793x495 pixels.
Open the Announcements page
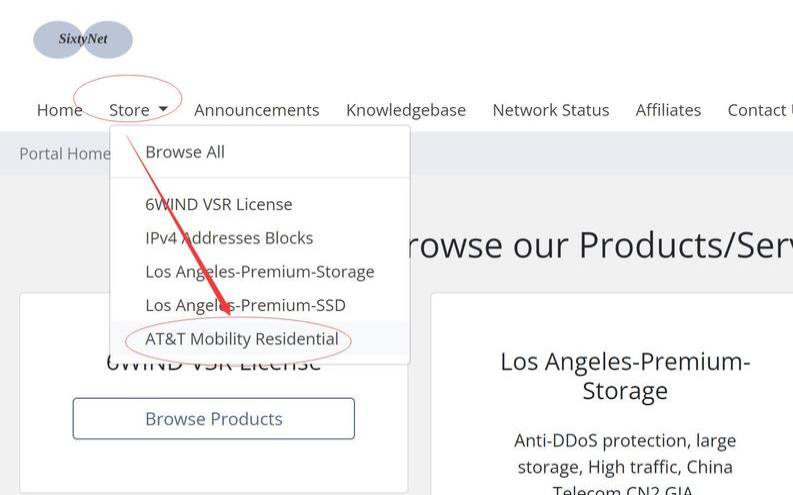point(256,110)
